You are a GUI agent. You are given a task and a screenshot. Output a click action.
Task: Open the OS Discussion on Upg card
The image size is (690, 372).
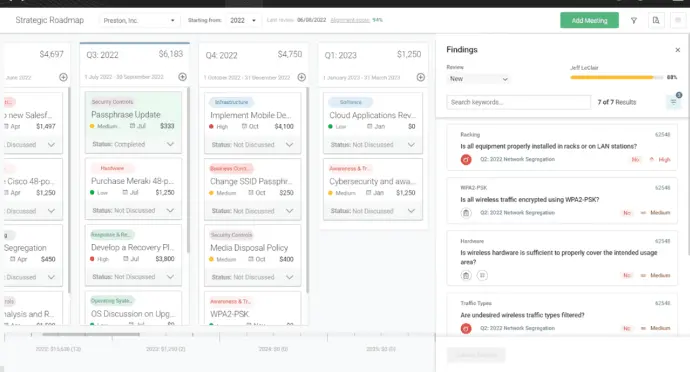click(x=133, y=313)
